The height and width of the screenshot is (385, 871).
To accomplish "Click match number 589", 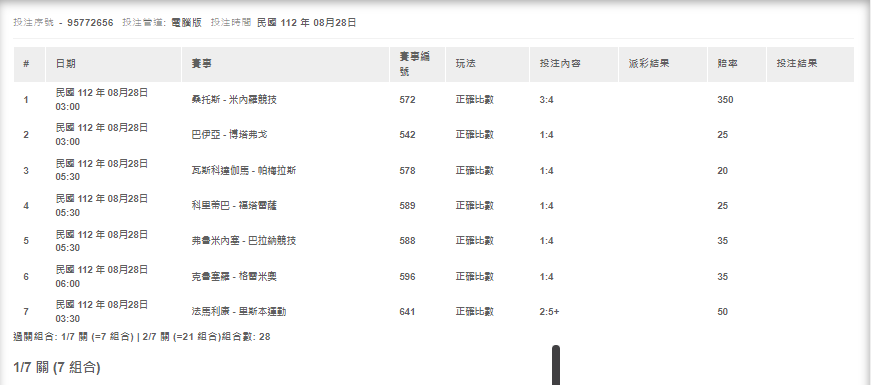I will coord(407,206).
